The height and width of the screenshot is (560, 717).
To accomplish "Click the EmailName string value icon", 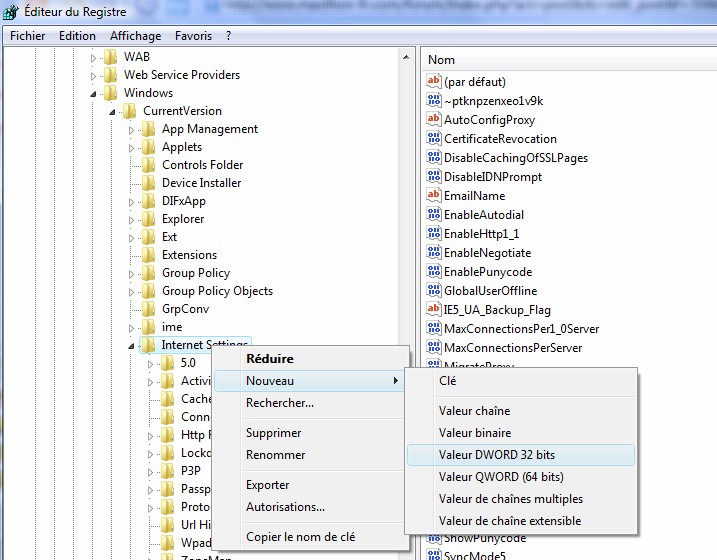I will 433,195.
